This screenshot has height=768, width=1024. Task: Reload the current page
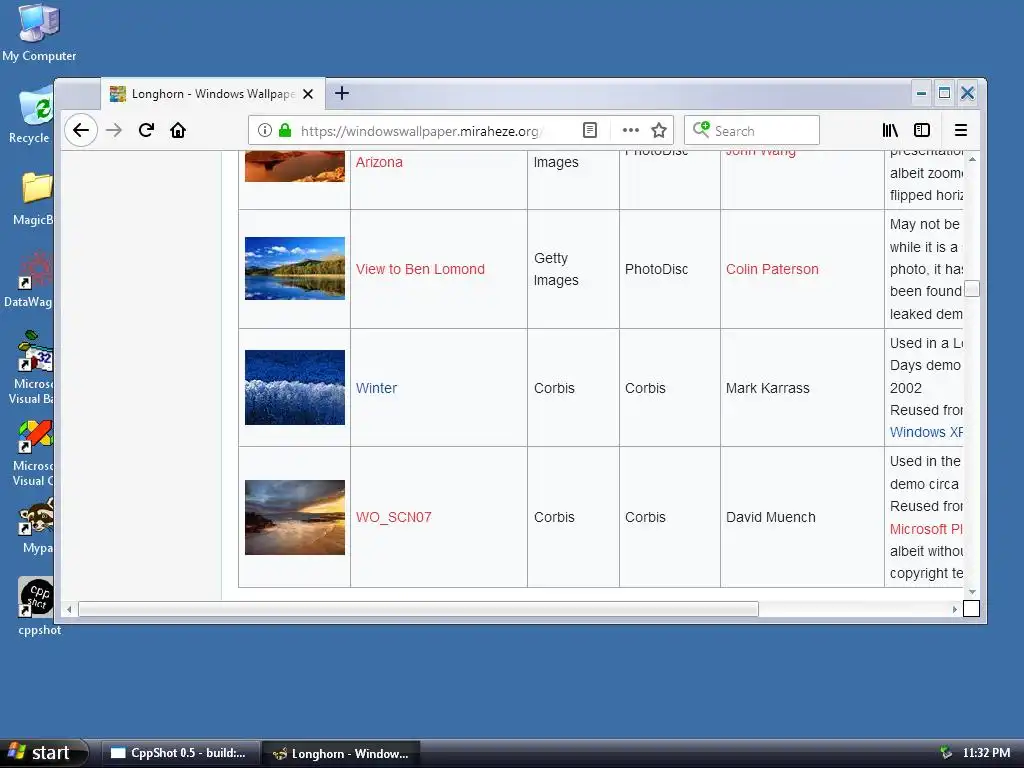[x=146, y=130]
